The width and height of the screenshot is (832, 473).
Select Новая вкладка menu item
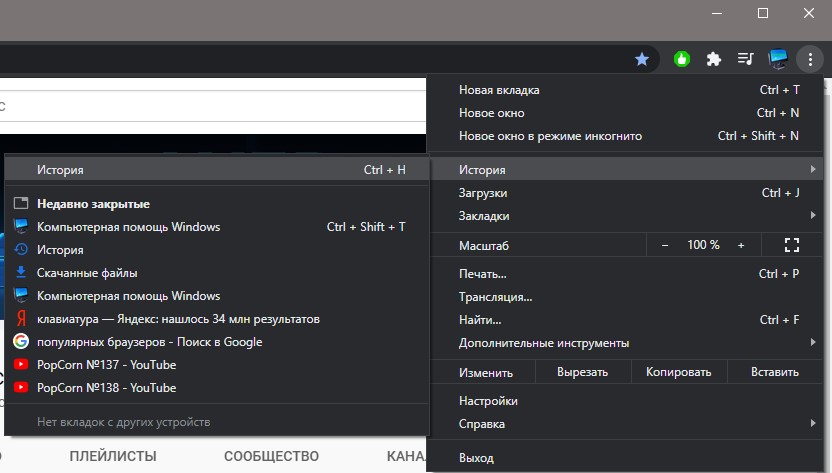626,90
